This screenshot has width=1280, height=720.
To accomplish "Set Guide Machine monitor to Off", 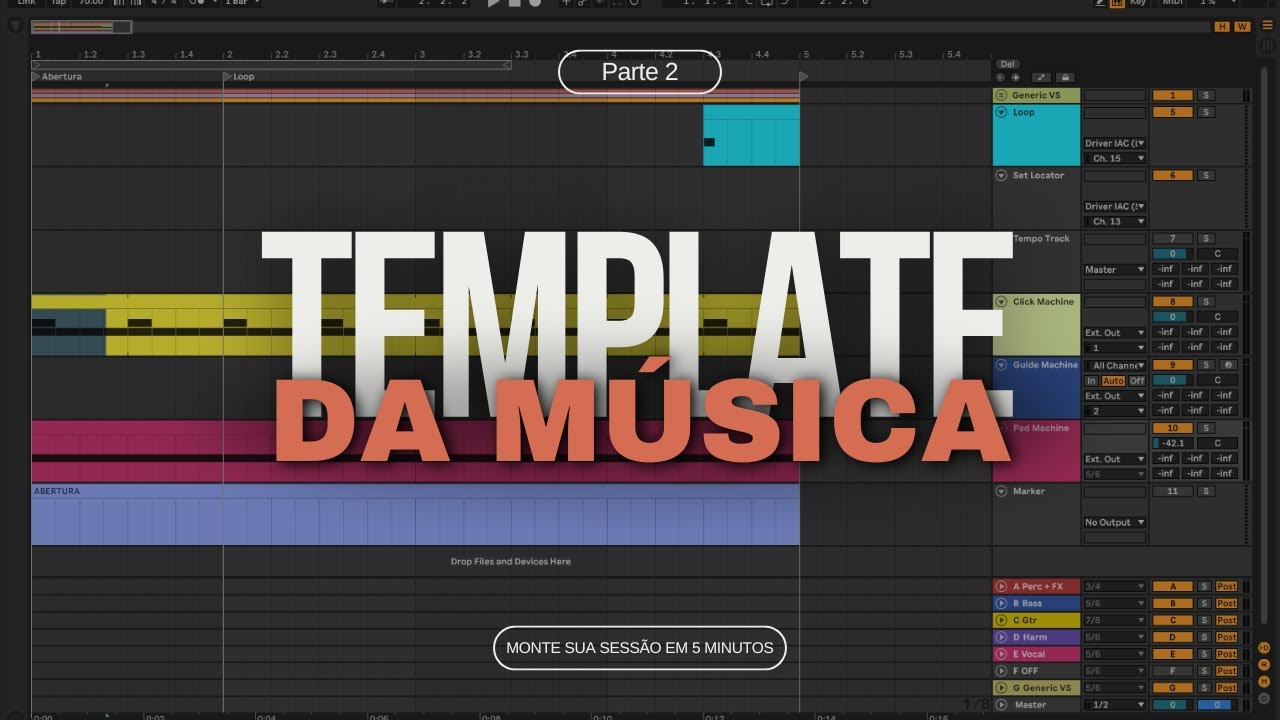I will point(1137,381).
